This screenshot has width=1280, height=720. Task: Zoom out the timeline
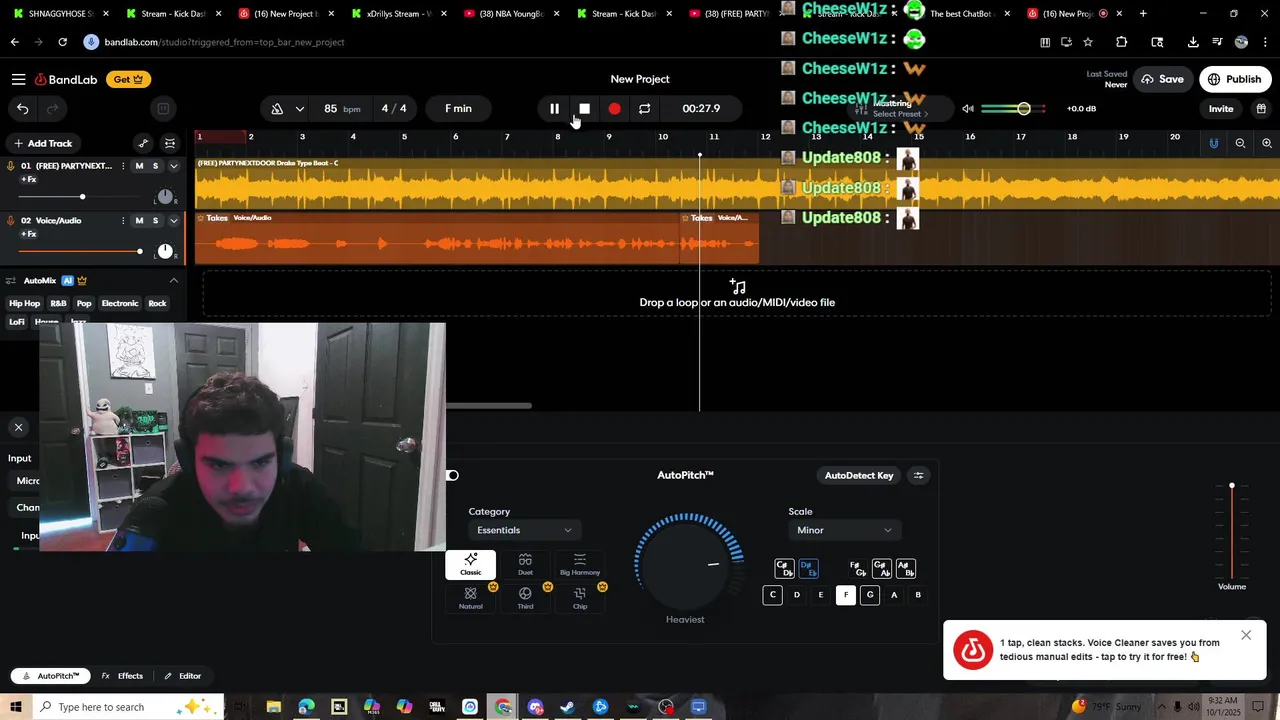click(1240, 143)
